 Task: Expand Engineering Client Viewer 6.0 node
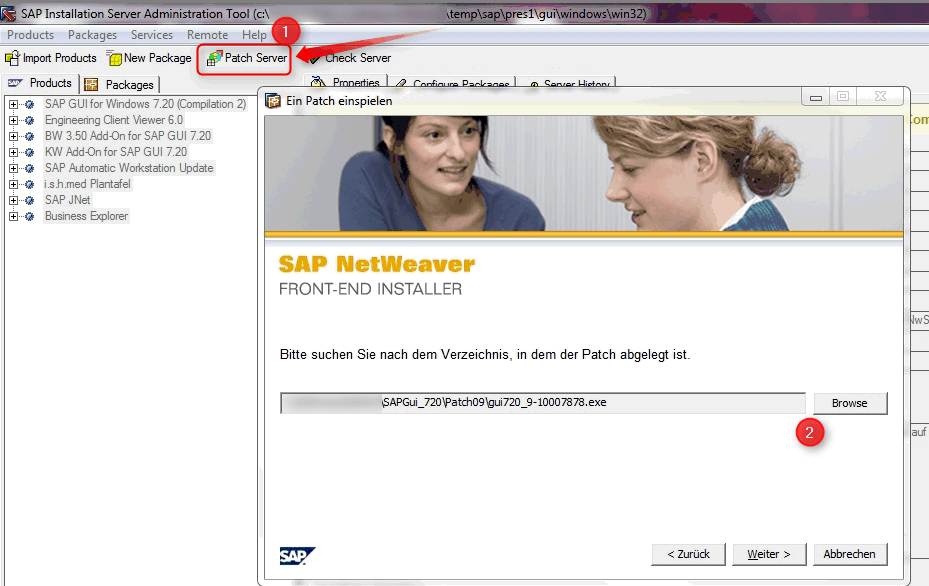[13, 120]
